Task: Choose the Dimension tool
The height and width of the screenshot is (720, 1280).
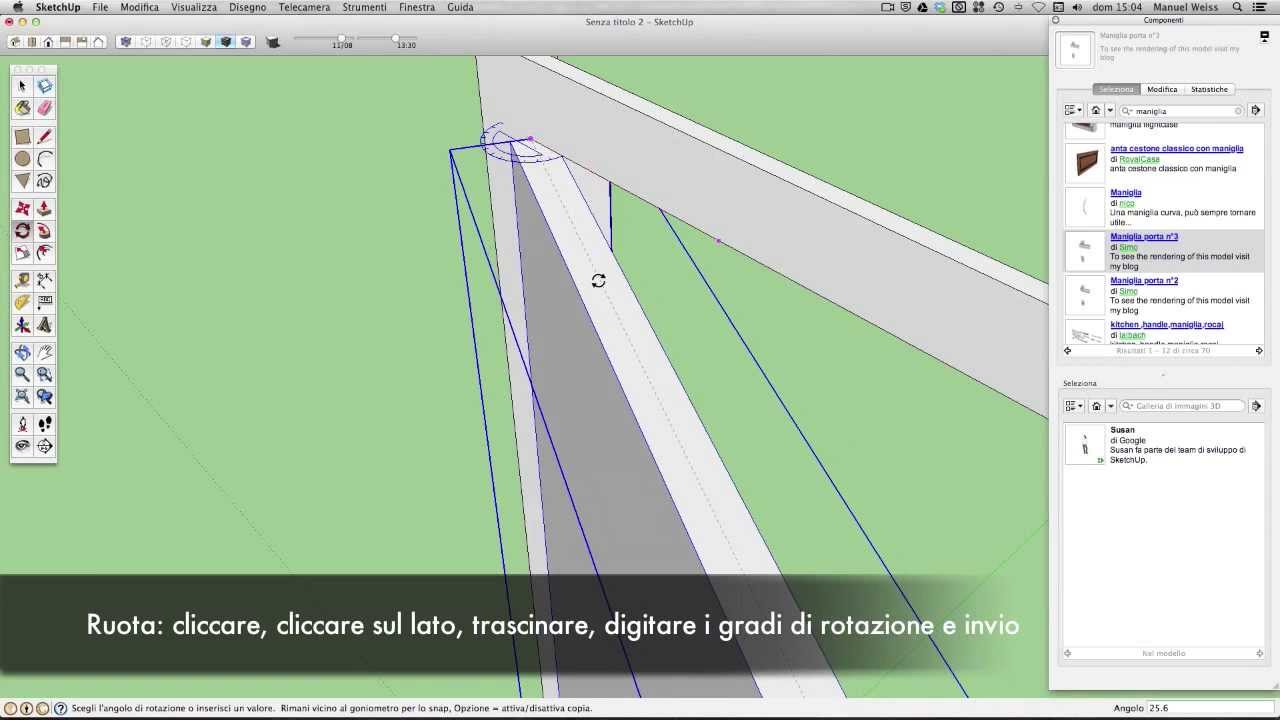Action: point(44,281)
